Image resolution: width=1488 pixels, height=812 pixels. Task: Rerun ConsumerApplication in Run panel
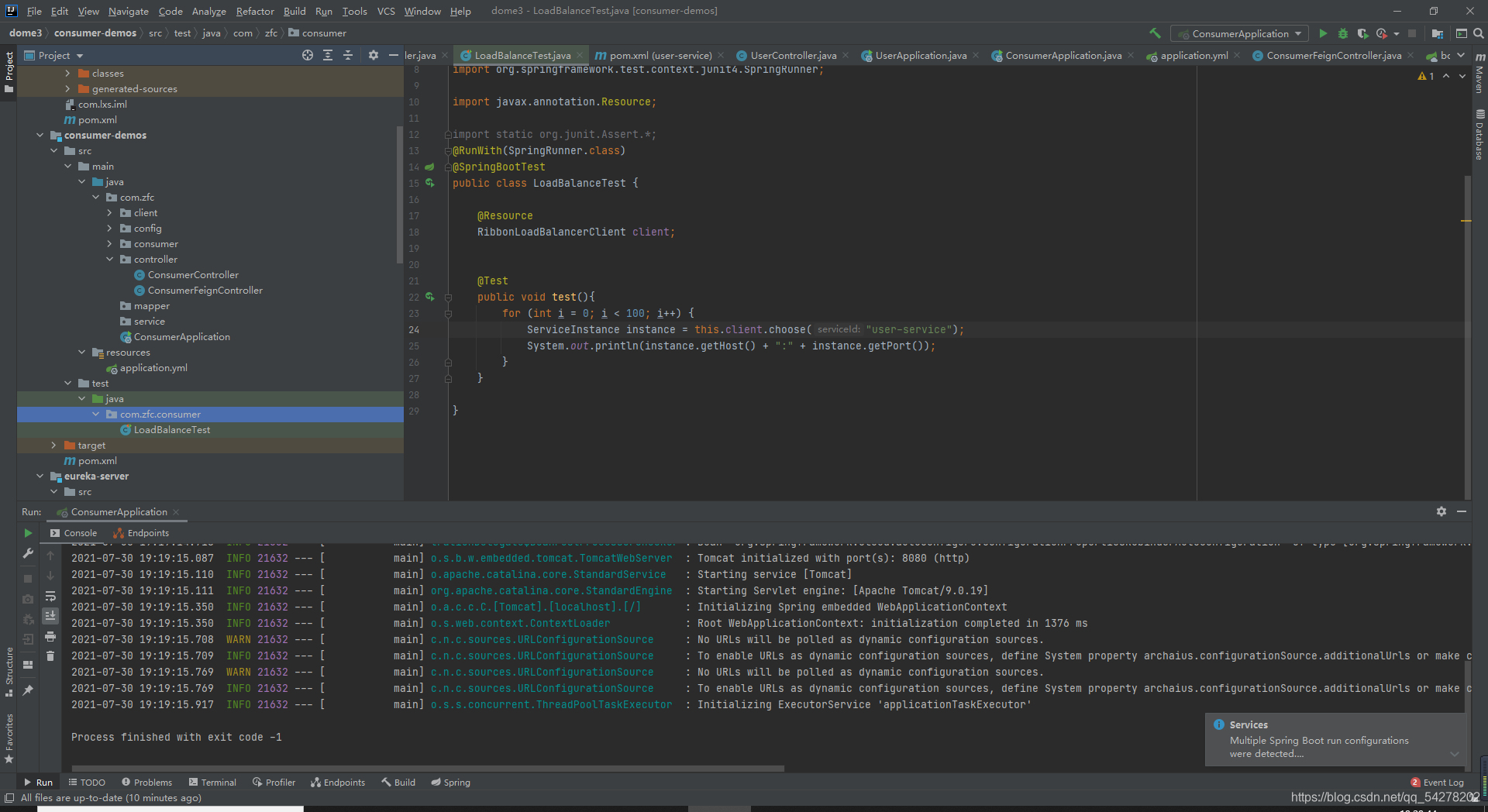tap(28, 533)
